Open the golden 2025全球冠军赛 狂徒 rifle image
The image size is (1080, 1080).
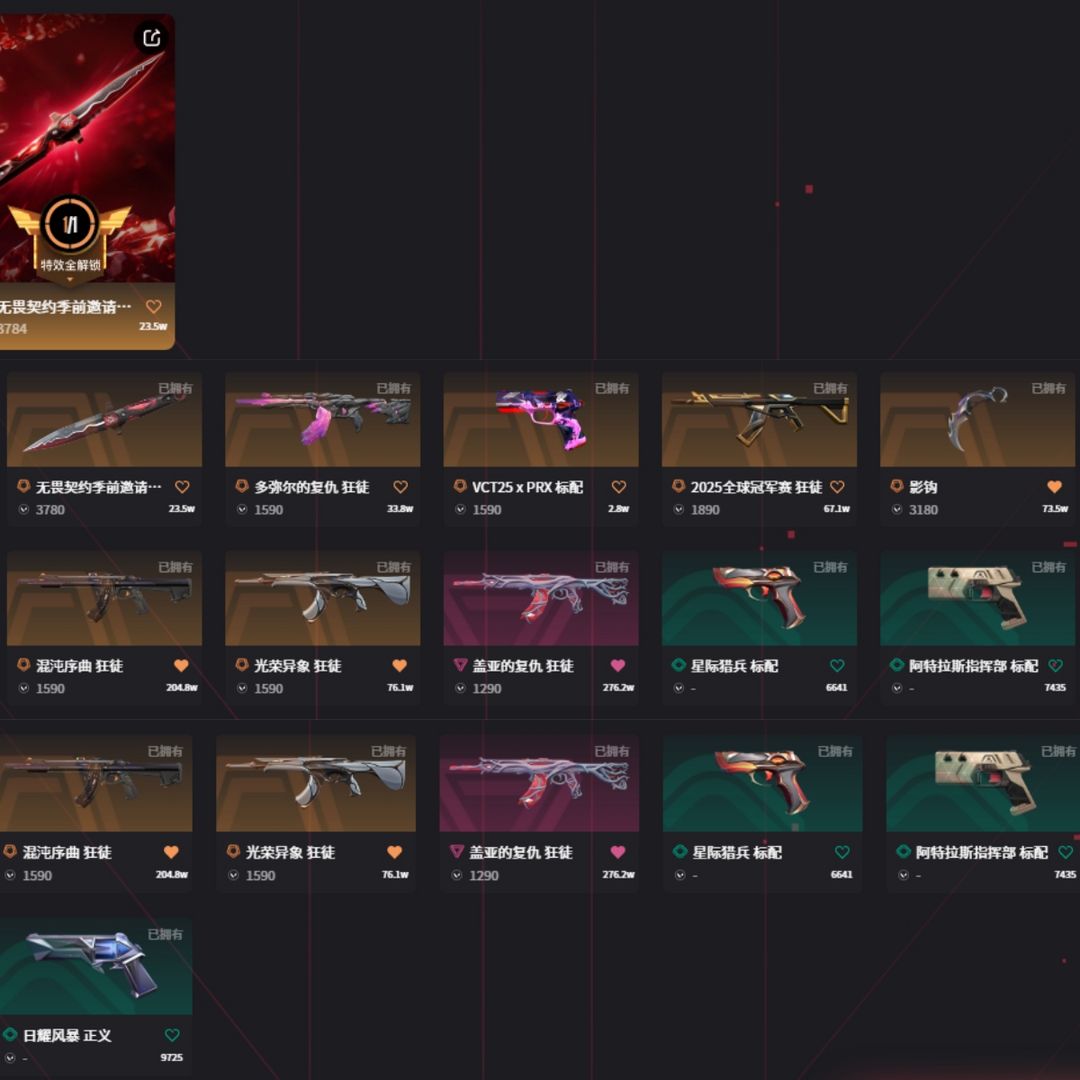point(759,419)
